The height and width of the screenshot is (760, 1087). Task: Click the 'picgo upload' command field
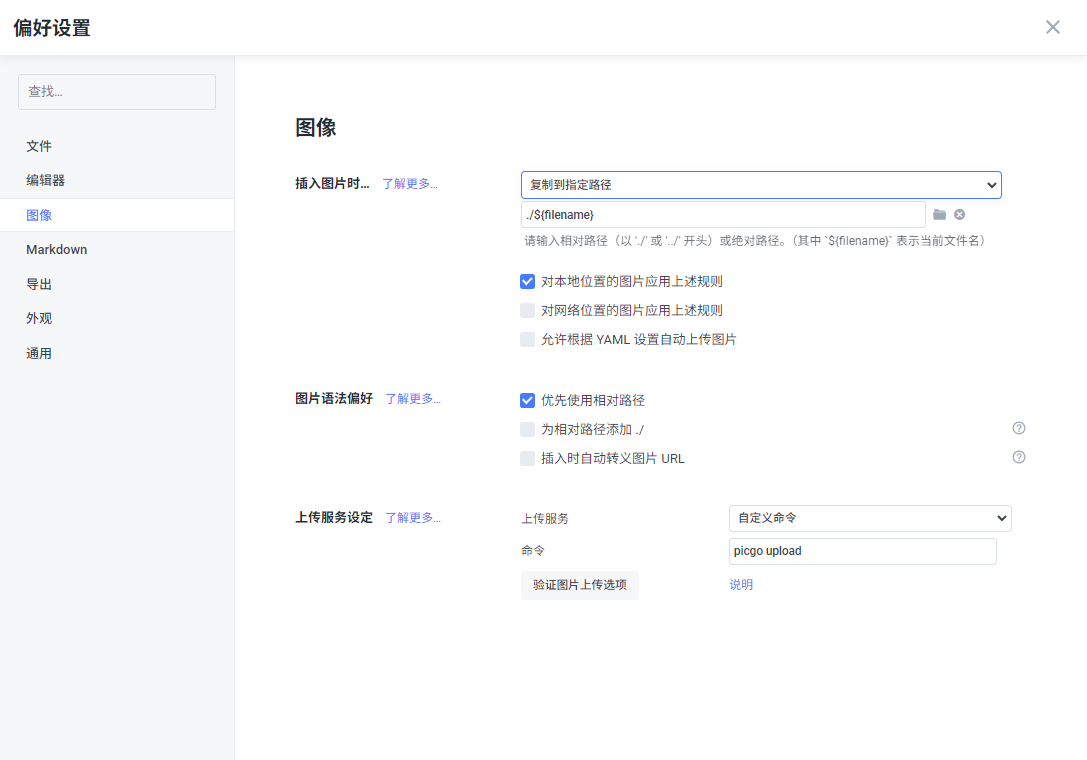tap(862, 551)
